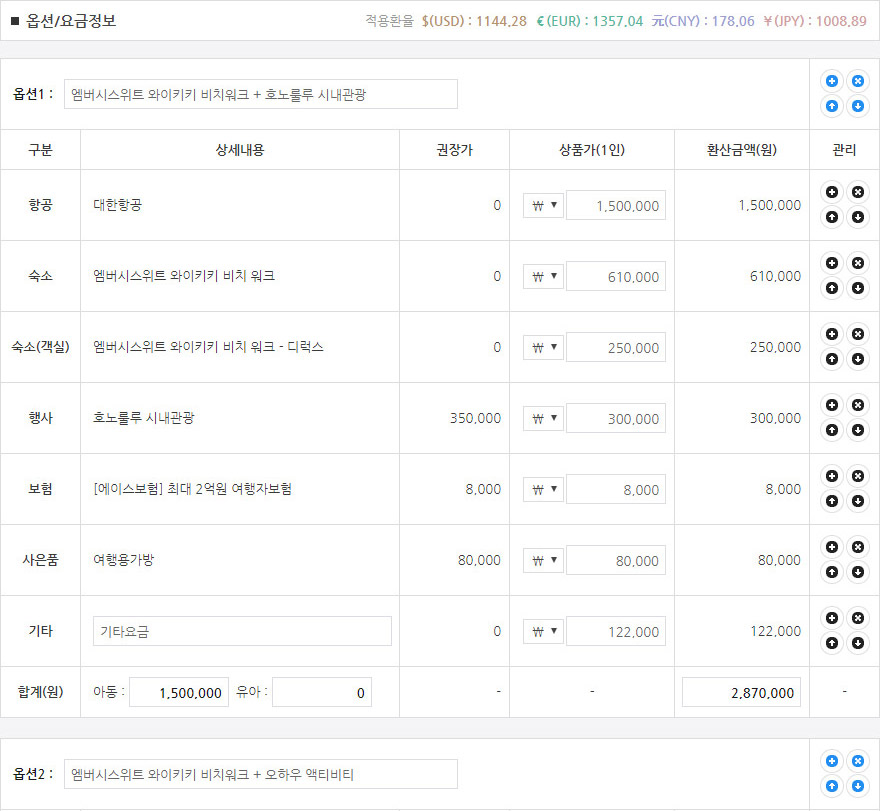Viewport: 880px width, 811px height.
Task: Edit the 기타 price field 122,000
Action: coord(616,631)
